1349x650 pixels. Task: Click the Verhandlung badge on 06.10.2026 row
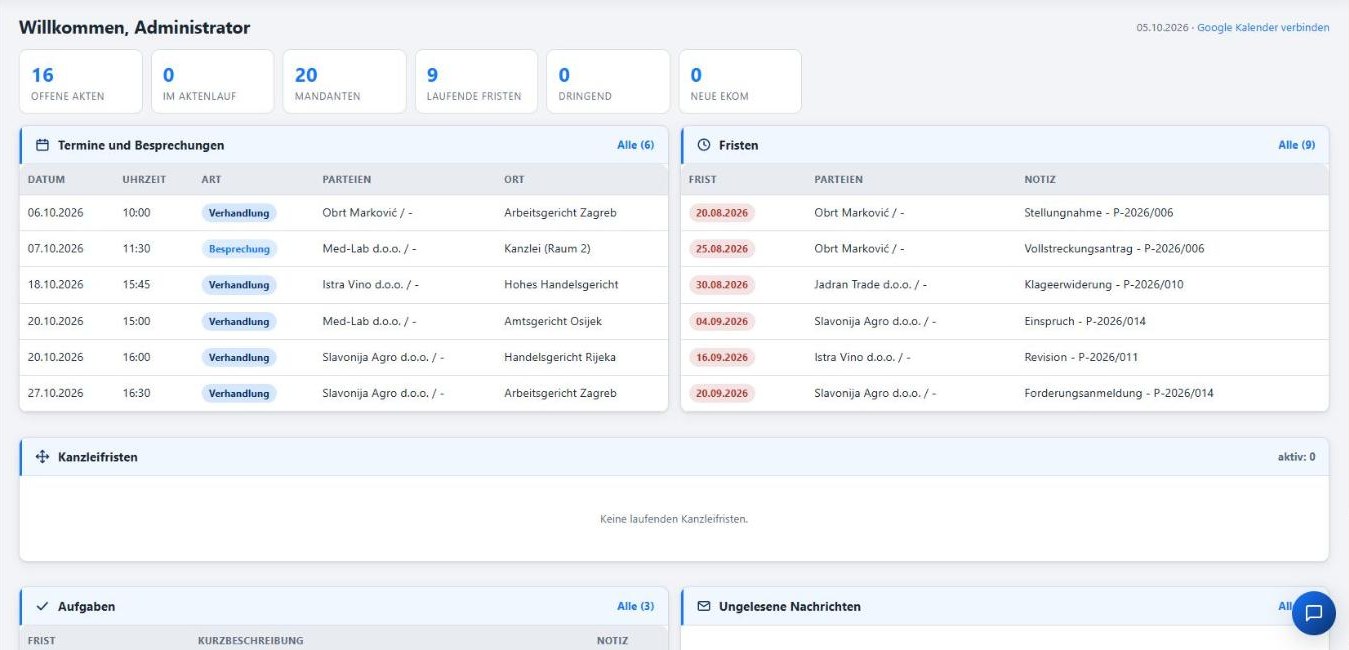pos(239,213)
